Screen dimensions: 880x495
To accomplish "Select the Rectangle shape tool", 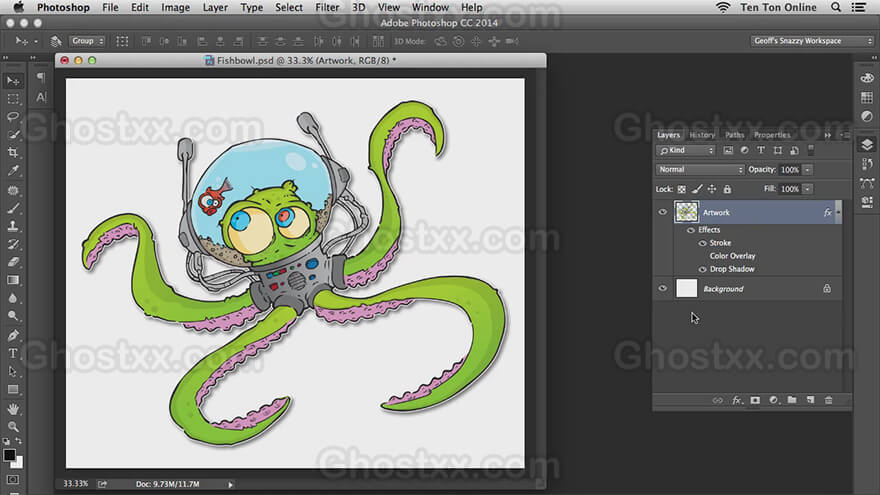I will pyautogui.click(x=12, y=389).
